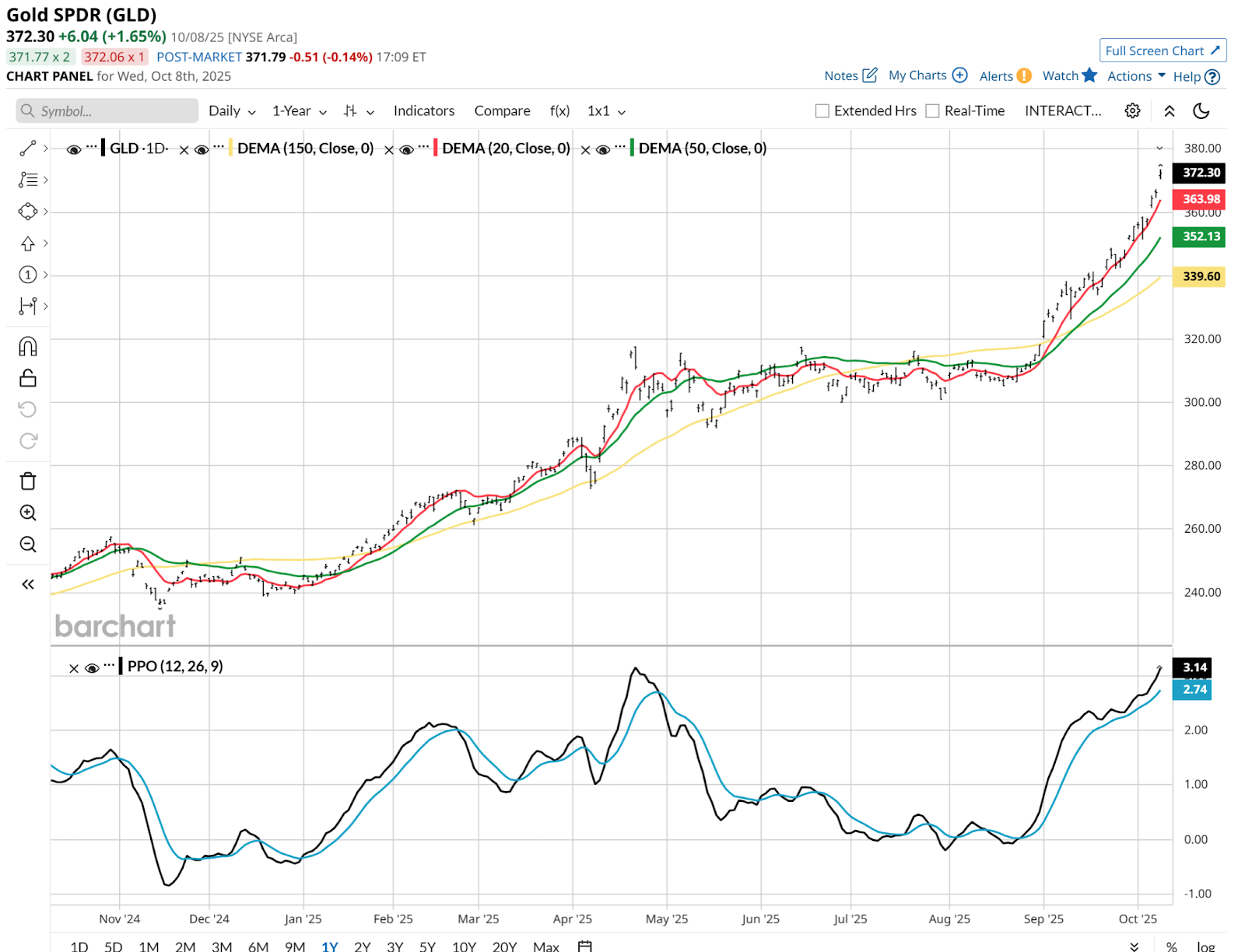This screenshot has height=952, width=1245.
Task: Open the Indicators menu
Action: [x=424, y=110]
